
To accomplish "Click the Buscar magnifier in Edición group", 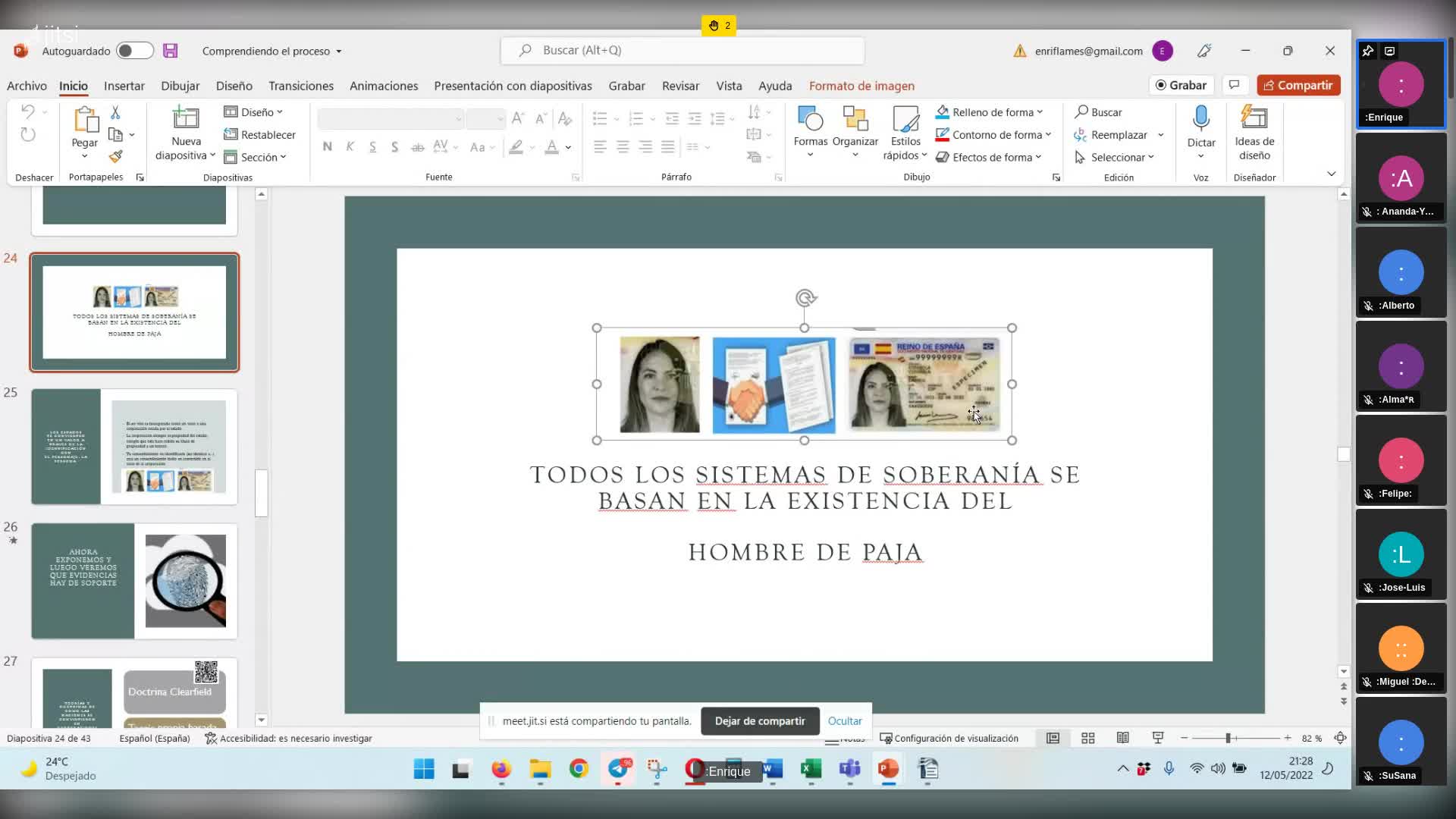I will click(1098, 111).
